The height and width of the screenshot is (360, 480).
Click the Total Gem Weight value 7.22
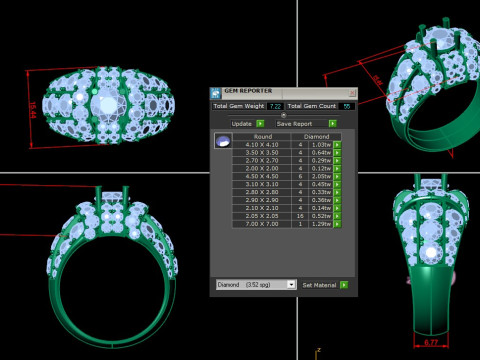point(275,106)
